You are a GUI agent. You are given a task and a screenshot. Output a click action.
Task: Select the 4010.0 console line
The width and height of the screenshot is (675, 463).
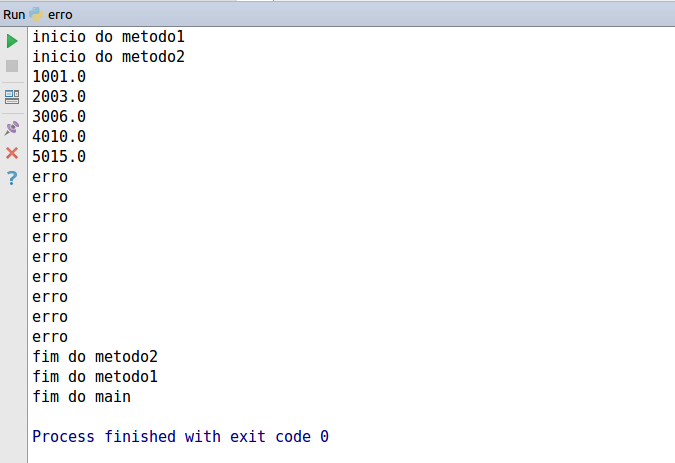pyautogui.click(x=59, y=136)
